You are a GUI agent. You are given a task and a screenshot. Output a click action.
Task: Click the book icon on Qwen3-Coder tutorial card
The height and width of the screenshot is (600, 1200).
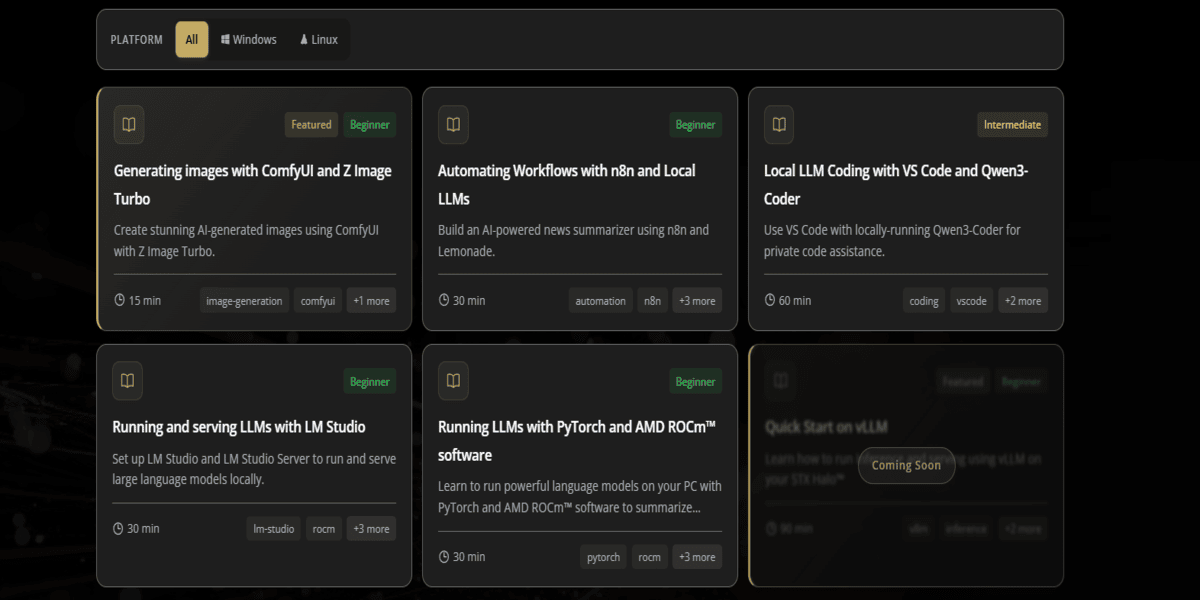(x=779, y=124)
